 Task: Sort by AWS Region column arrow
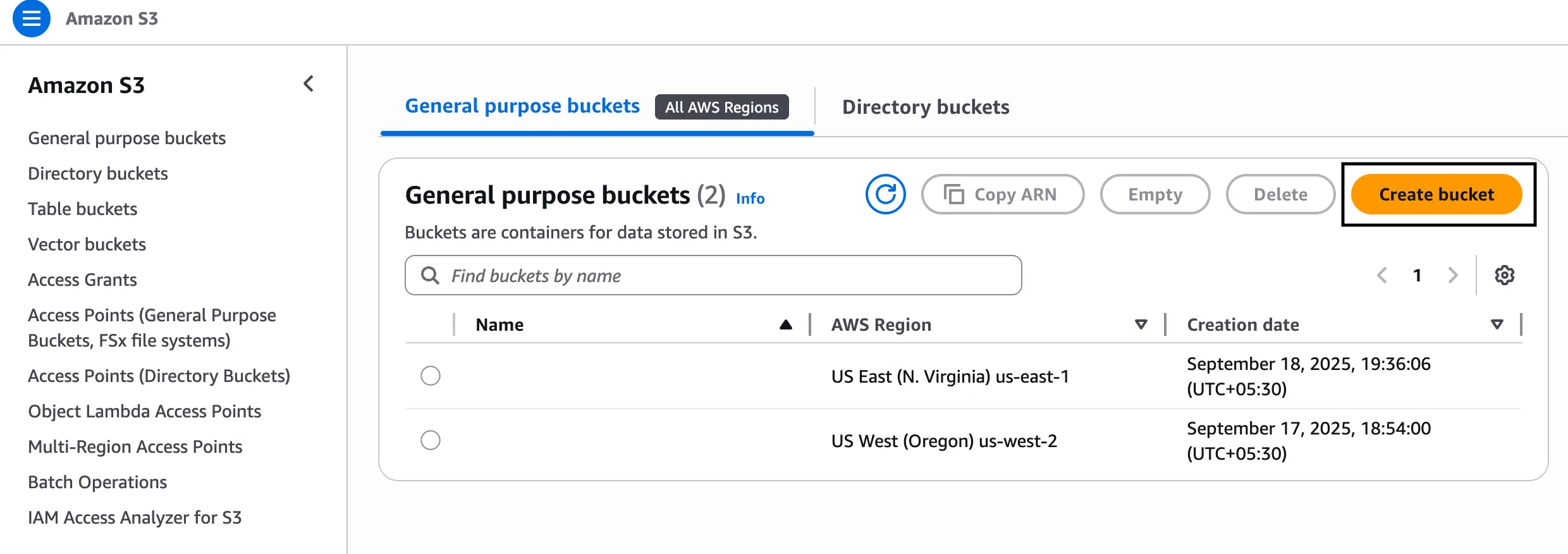1141,324
